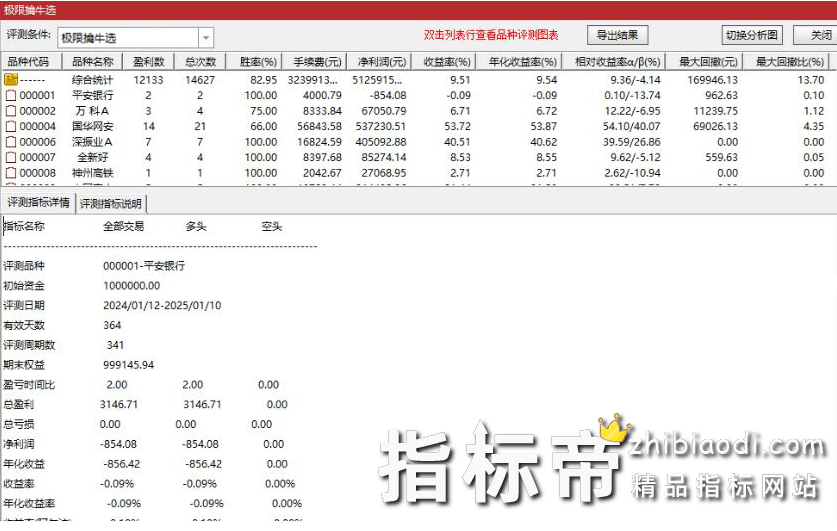This screenshot has height=531, width=837.
Task: Click the 期末权益 value 999145.94
Action: pos(129,365)
